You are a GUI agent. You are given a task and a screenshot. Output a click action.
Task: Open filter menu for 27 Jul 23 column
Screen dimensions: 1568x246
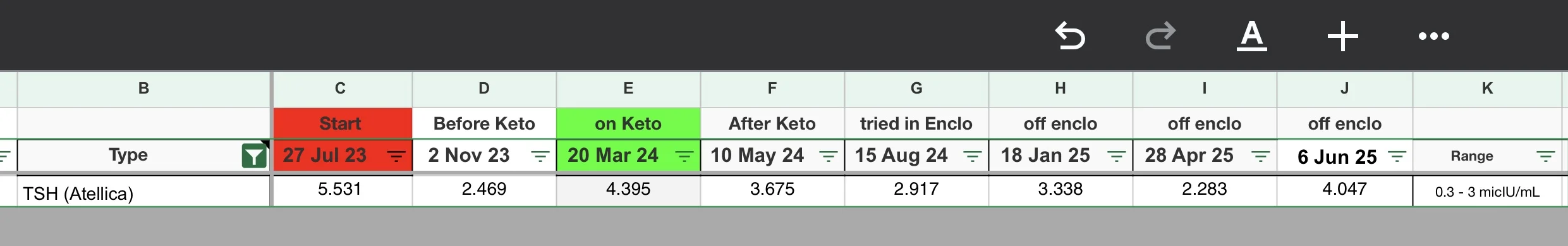click(396, 156)
